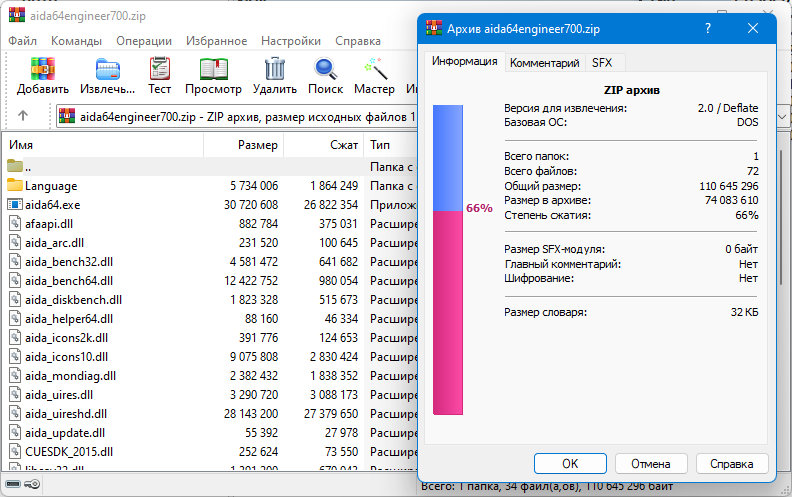Click the aida_icons2k.dll file icon
Screen dimensions: 792x497
[15, 337]
